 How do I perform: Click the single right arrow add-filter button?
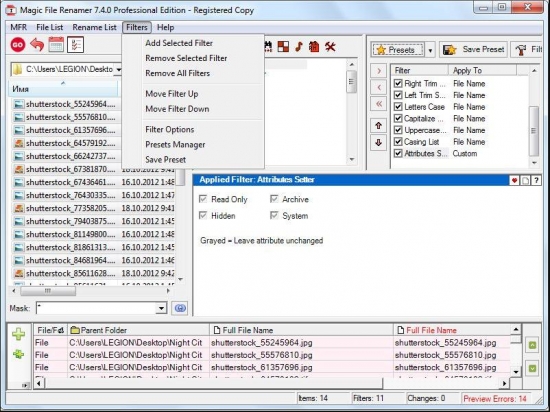pos(378,71)
